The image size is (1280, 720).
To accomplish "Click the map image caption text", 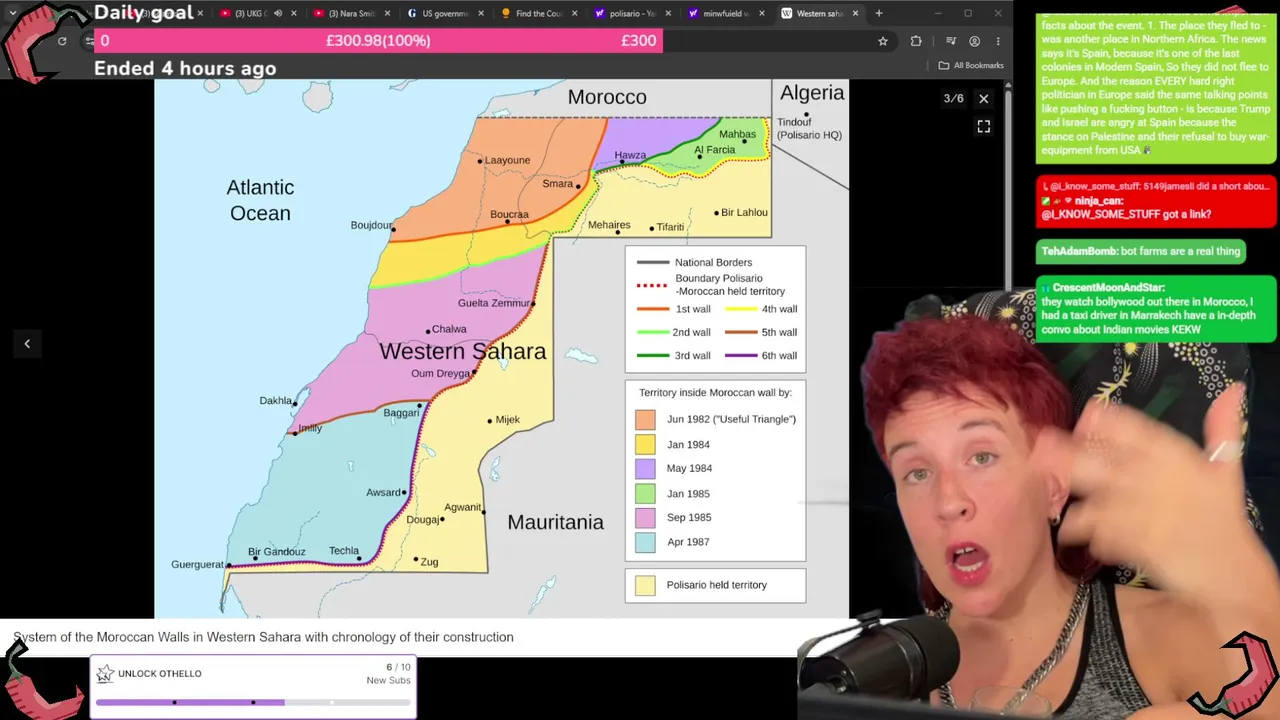I will click(263, 637).
